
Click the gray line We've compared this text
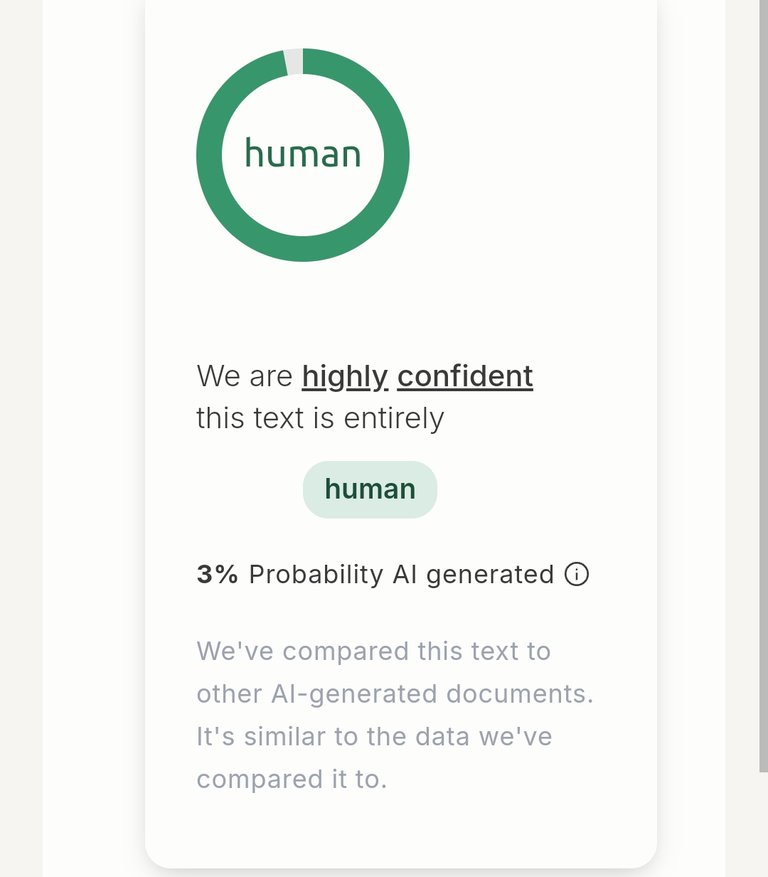click(374, 652)
